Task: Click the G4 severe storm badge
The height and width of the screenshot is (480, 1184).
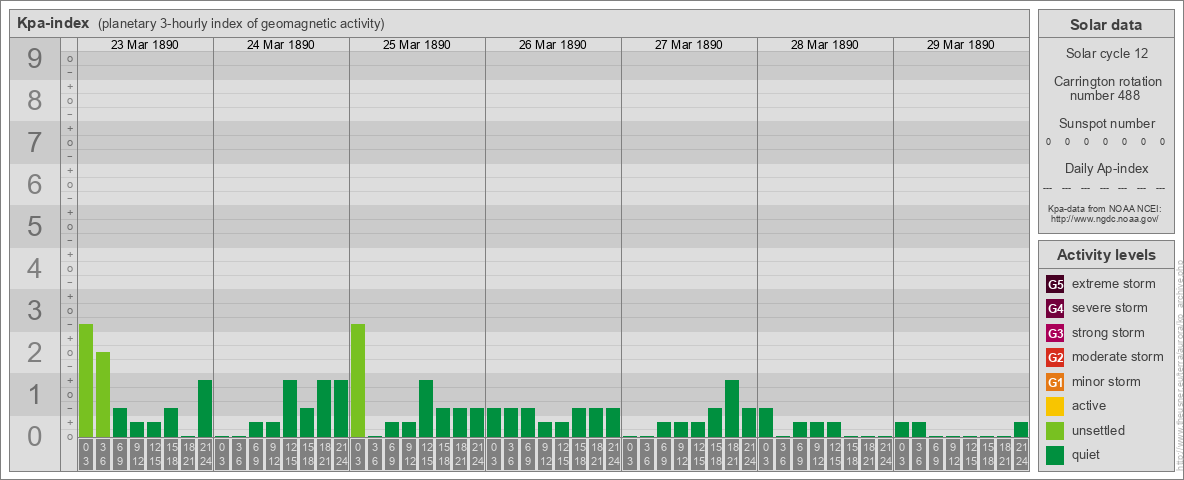Action: coord(1055,309)
